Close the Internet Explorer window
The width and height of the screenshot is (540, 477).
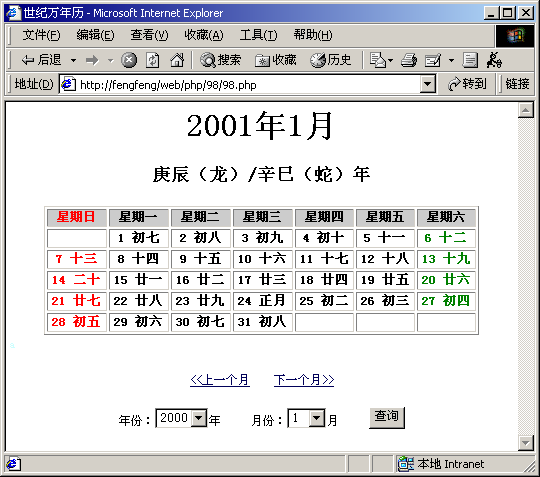(x=526, y=13)
